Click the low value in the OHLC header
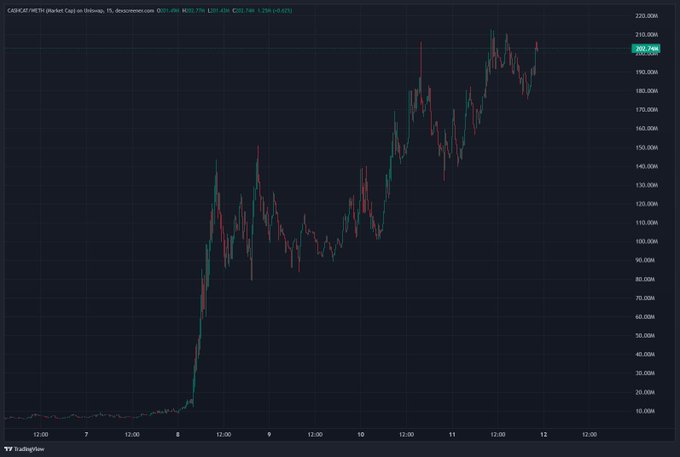 pyautogui.click(x=220, y=10)
